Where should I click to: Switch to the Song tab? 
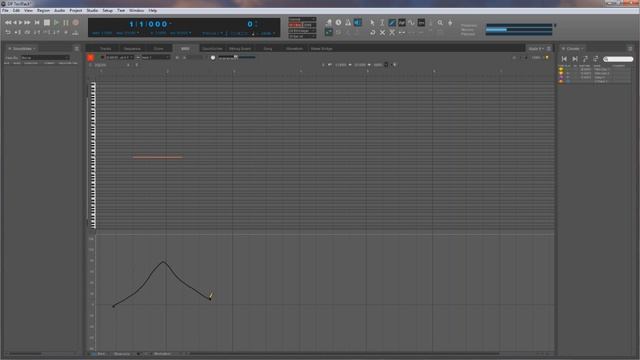point(268,49)
